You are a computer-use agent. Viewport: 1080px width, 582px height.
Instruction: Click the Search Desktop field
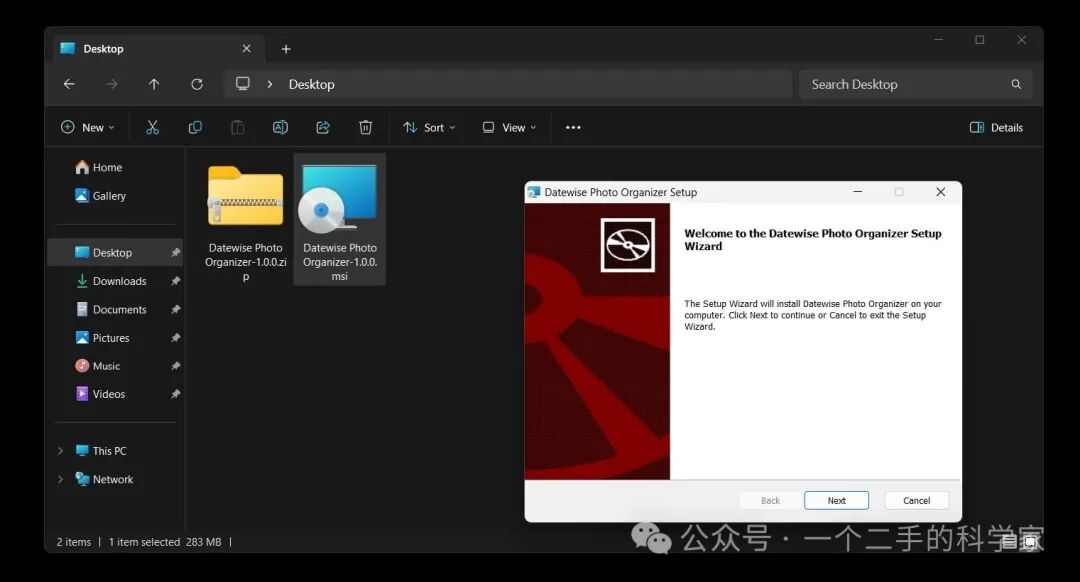tap(915, 84)
